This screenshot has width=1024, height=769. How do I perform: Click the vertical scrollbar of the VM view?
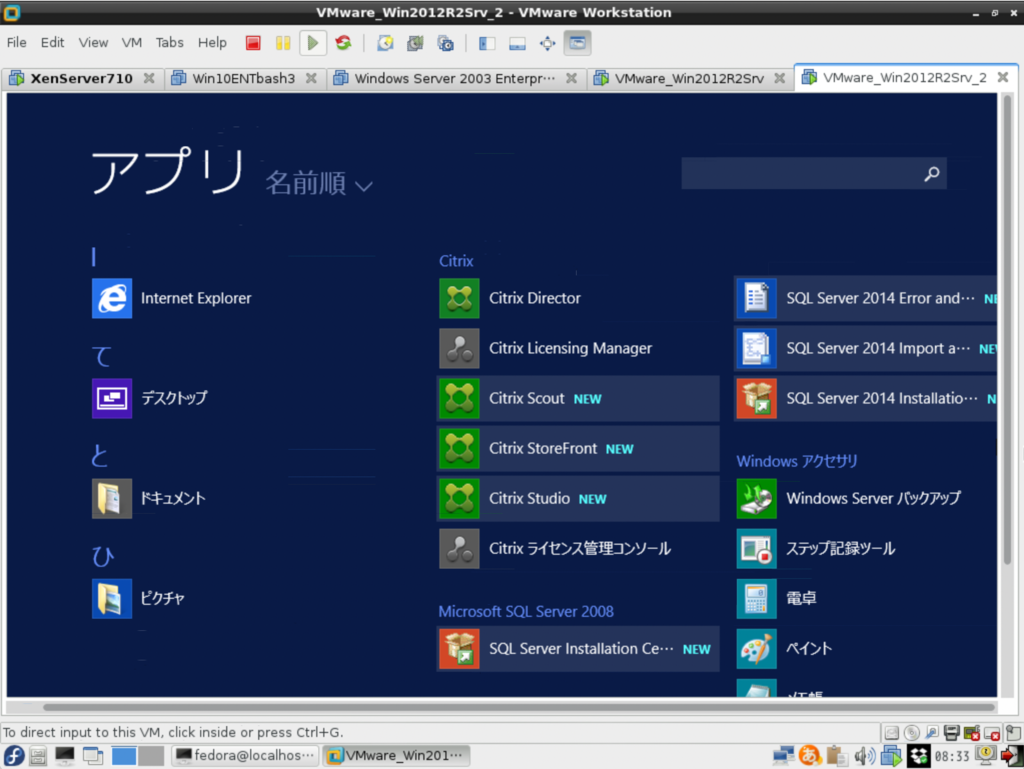point(1007,330)
